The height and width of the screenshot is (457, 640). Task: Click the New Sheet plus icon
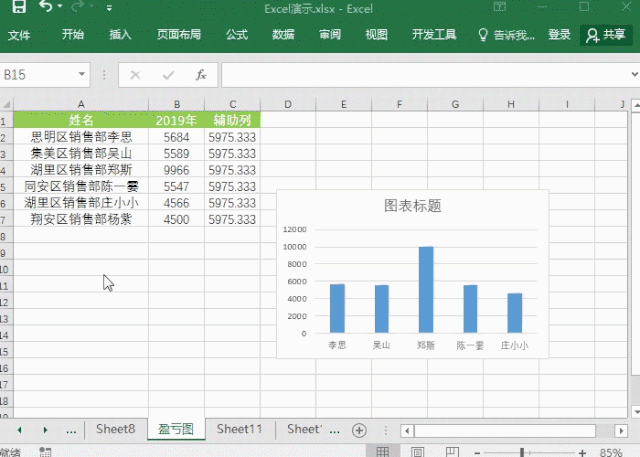coord(359,430)
